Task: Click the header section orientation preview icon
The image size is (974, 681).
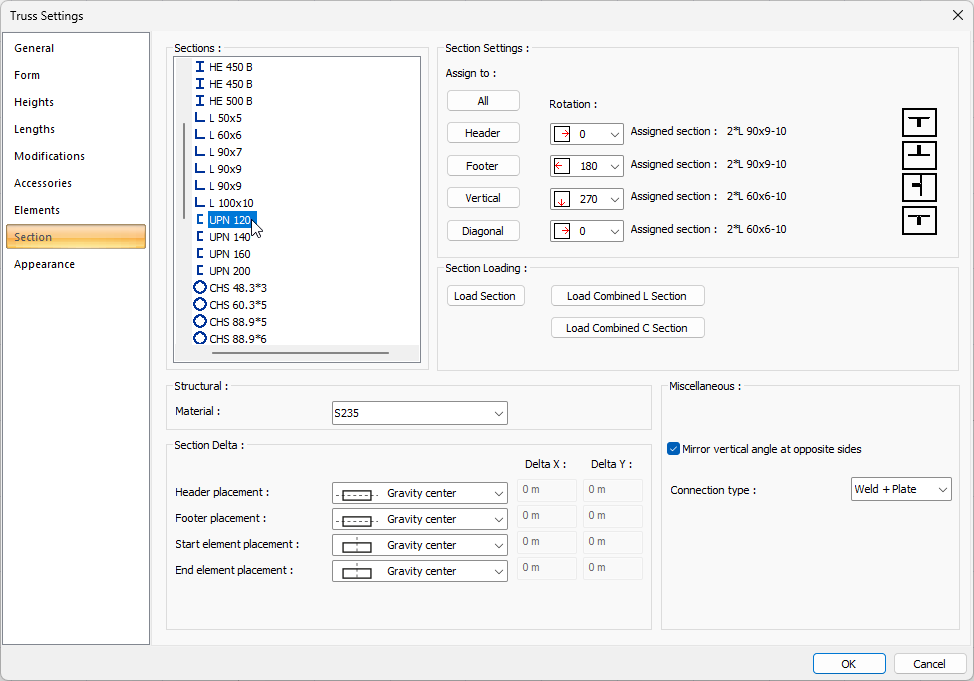Action: click(x=919, y=122)
